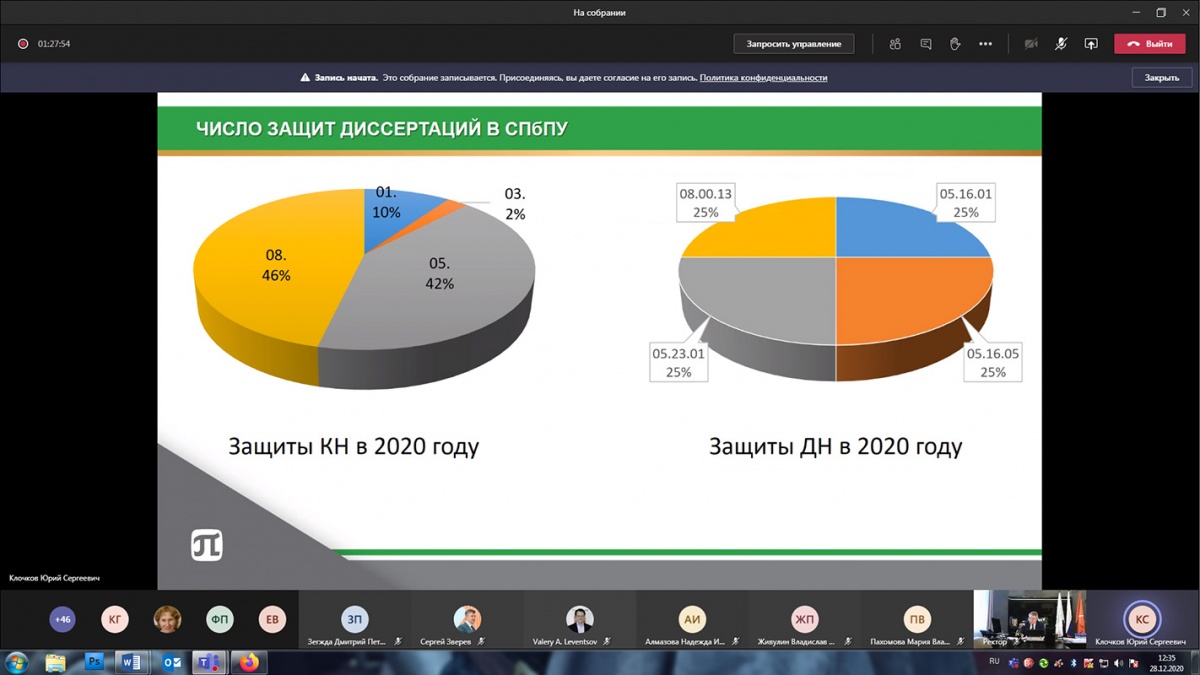
Task: Click the recording indicator dot
Action: [22, 44]
